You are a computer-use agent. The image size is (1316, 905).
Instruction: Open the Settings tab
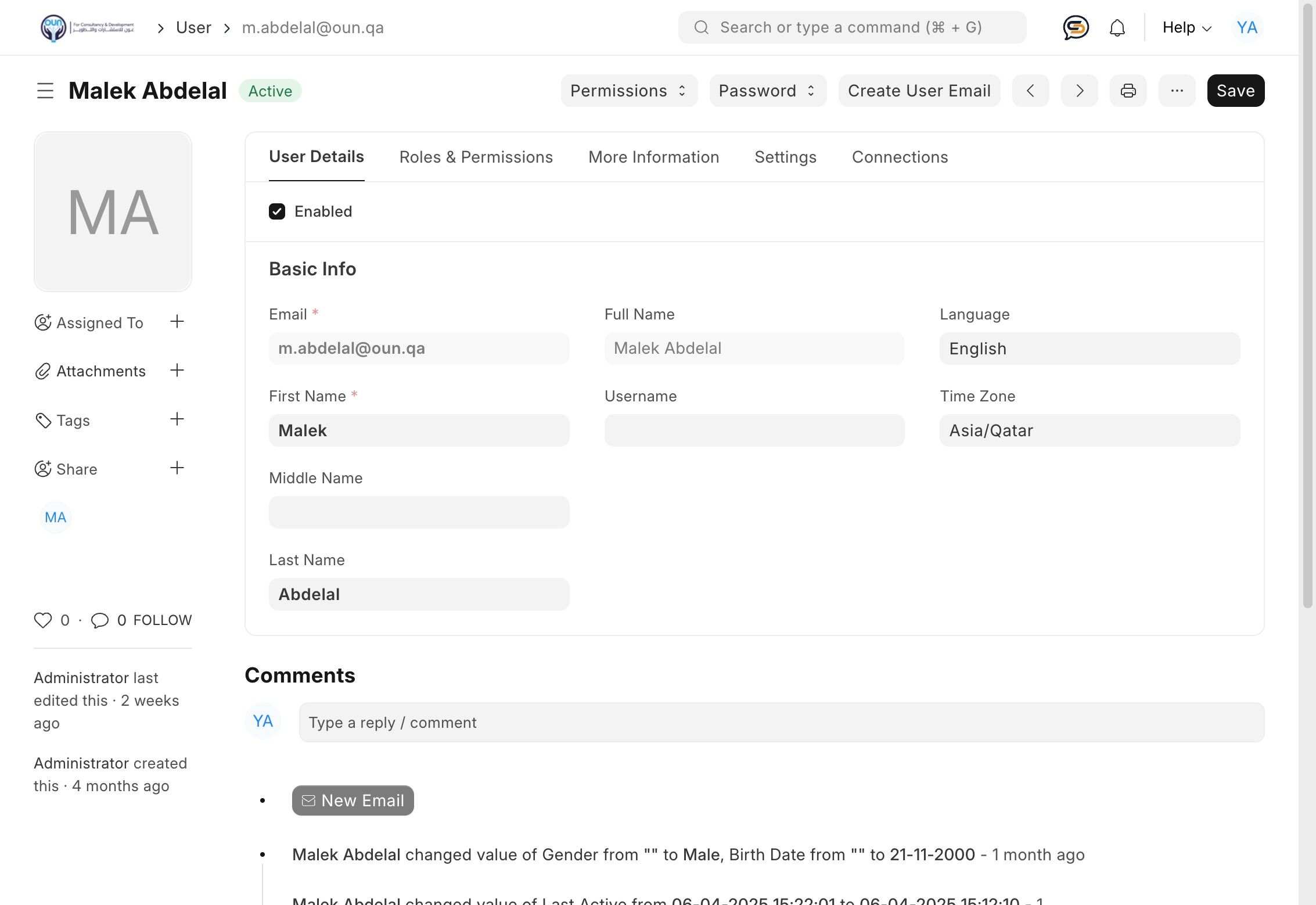coord(785,157)
